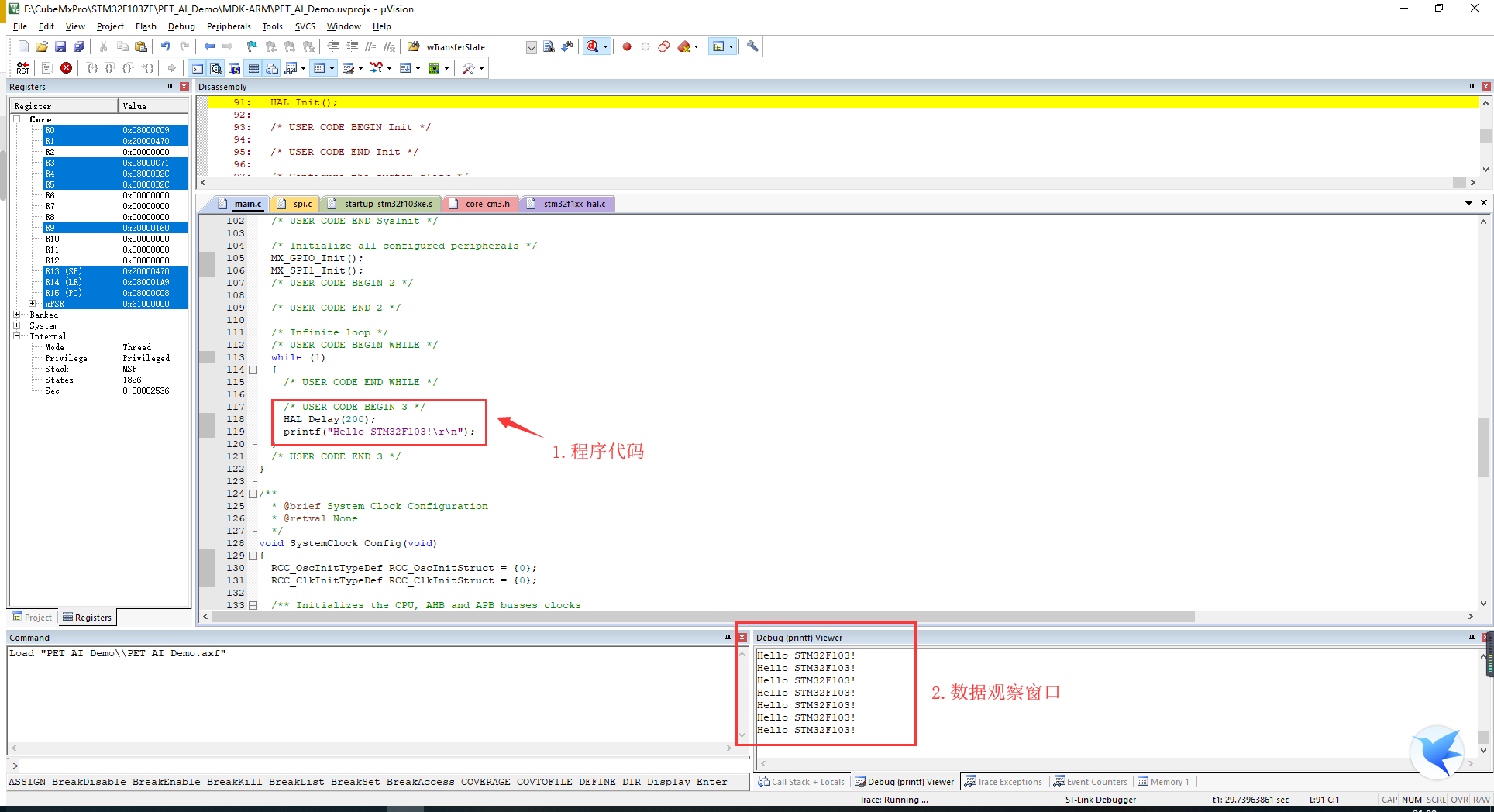The image size is (1494, 812).
Task: Switch to the Project panel tab
Action: tap(32, 618)
